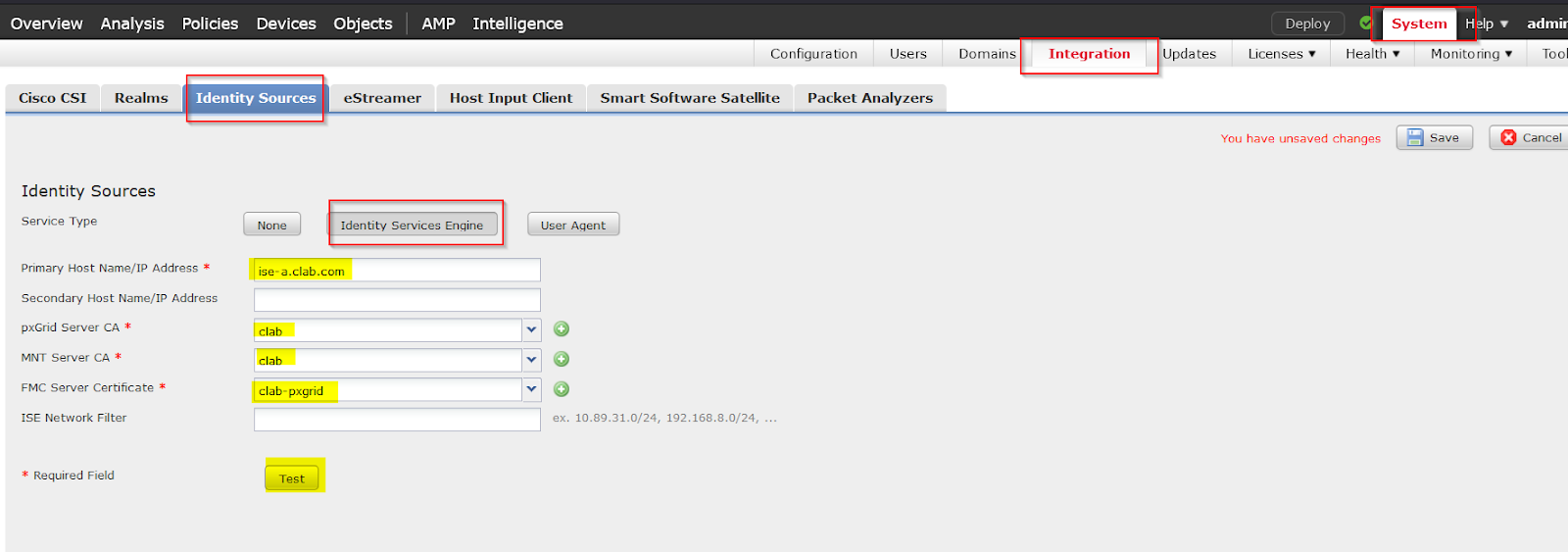Switch to the Configuration submenu

pyautogui.click(x=813, y=54)
